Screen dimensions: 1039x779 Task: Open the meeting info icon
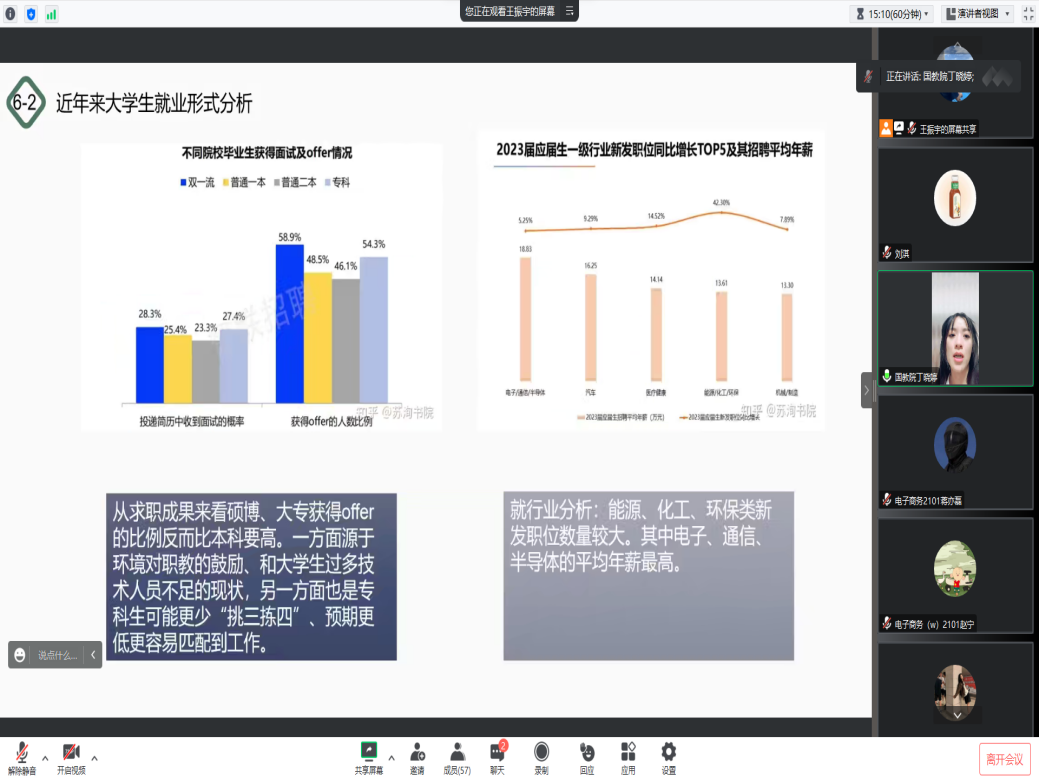(x=10, y=14)
